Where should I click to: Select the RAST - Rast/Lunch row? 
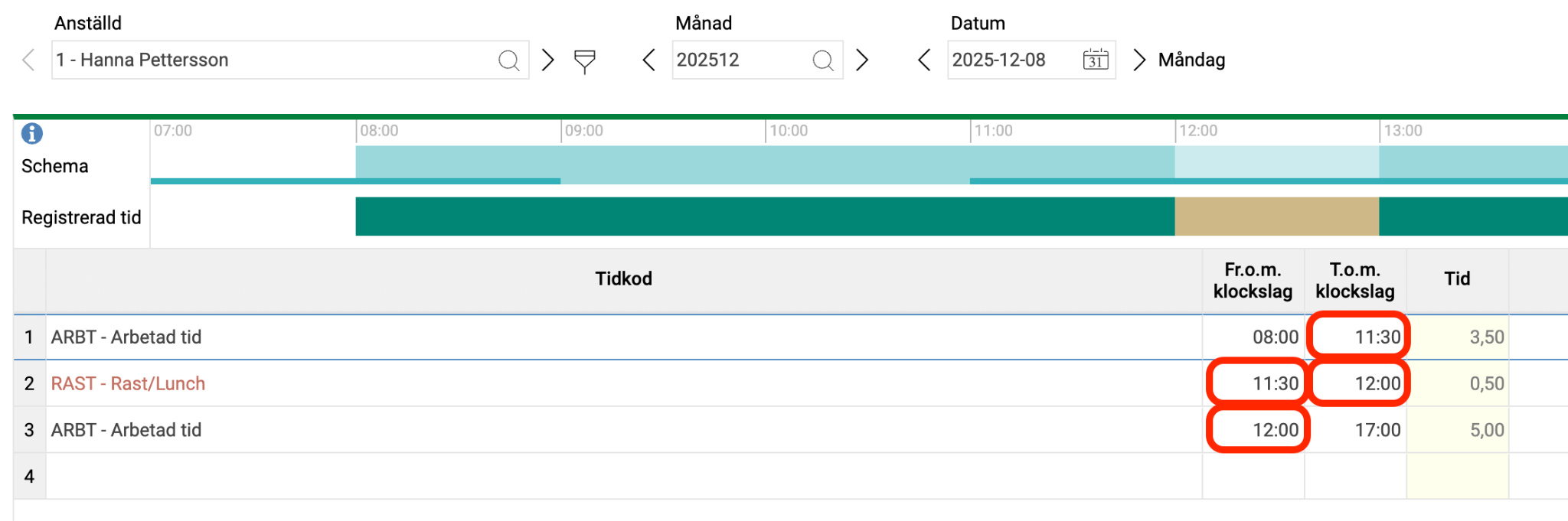point(129,383)
